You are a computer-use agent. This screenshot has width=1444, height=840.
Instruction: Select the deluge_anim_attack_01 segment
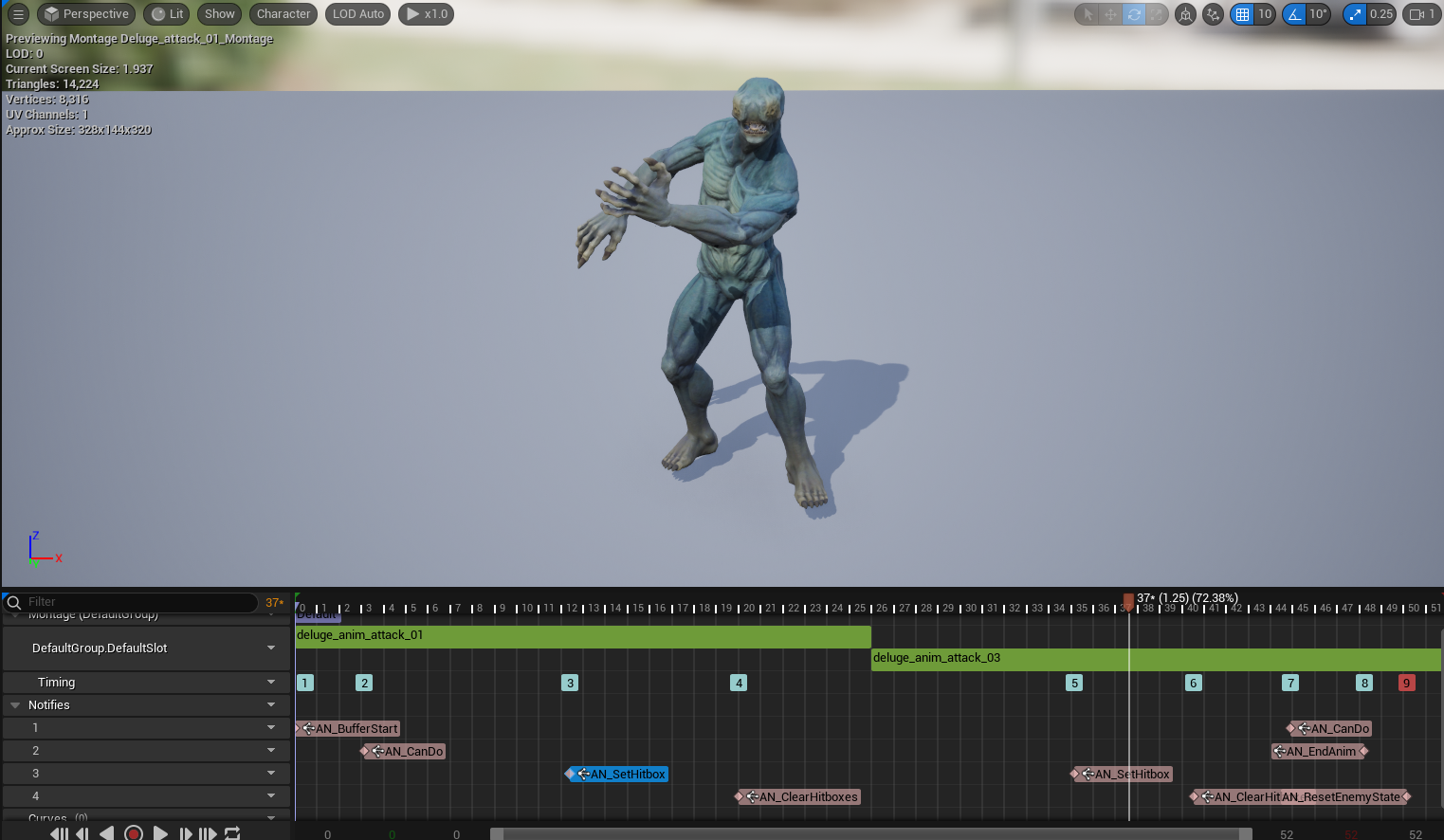(x=583, y=636)
